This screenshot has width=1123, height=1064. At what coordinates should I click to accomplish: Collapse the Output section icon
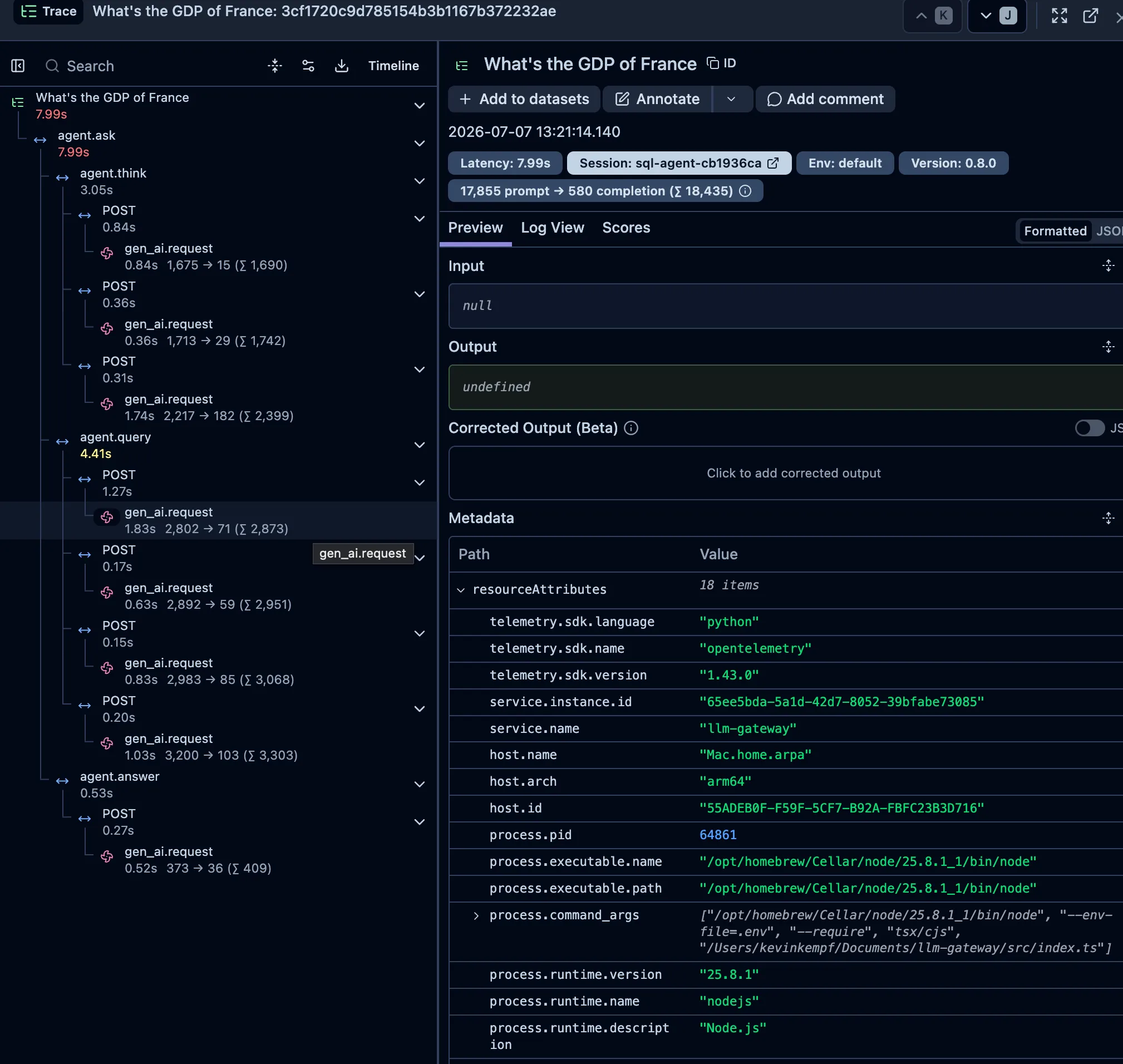tap(1107, 347)
